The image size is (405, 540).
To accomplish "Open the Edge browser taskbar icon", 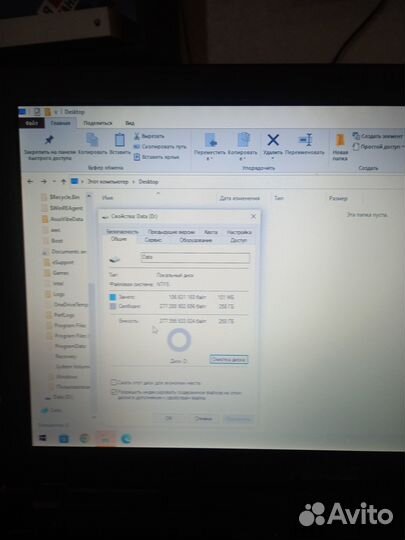I will (x=126, y=438).
